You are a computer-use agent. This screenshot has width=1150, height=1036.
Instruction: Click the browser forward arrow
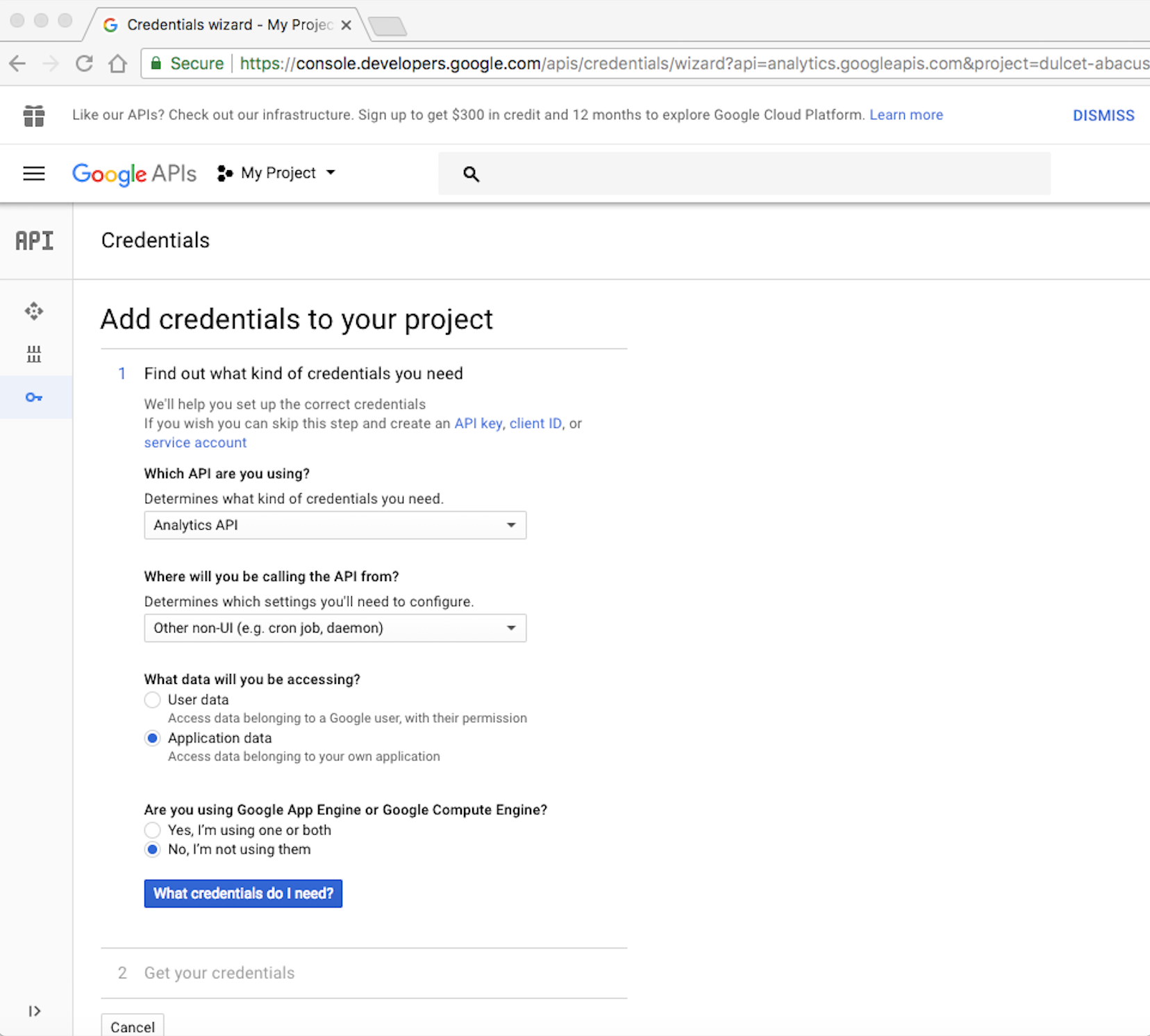pyautogui.click(x=51, y=64)
